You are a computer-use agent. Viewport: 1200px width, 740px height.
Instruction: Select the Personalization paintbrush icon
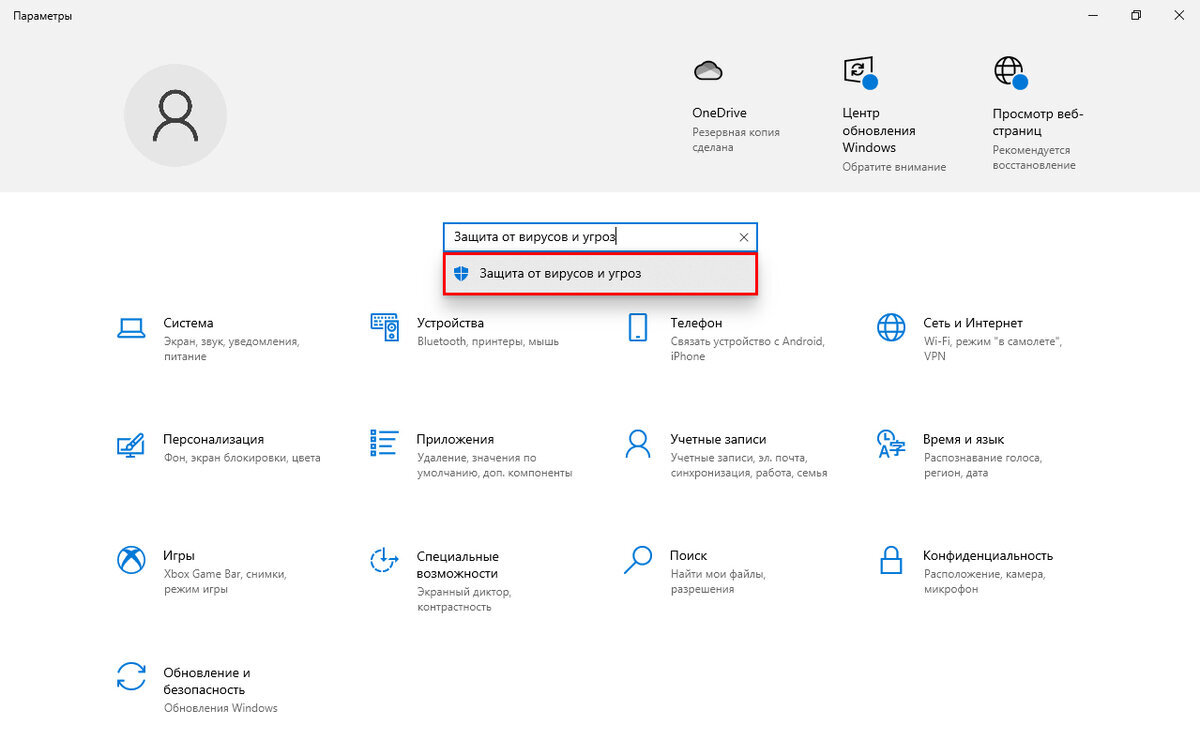click(x=131, y=444)
